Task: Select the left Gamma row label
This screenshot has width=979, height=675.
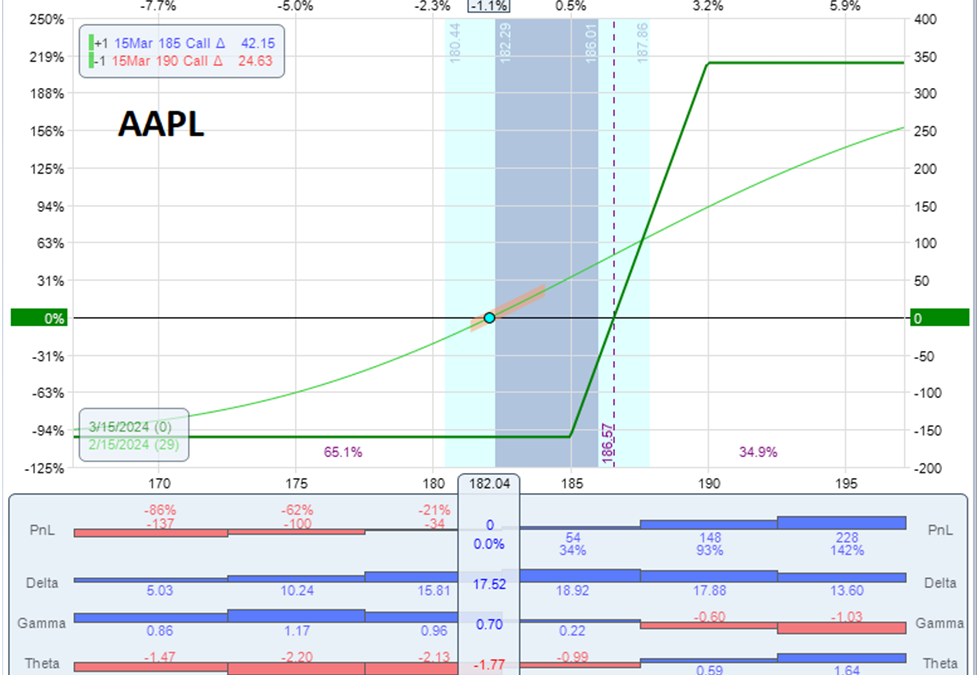Action: (x=40, y=623)
